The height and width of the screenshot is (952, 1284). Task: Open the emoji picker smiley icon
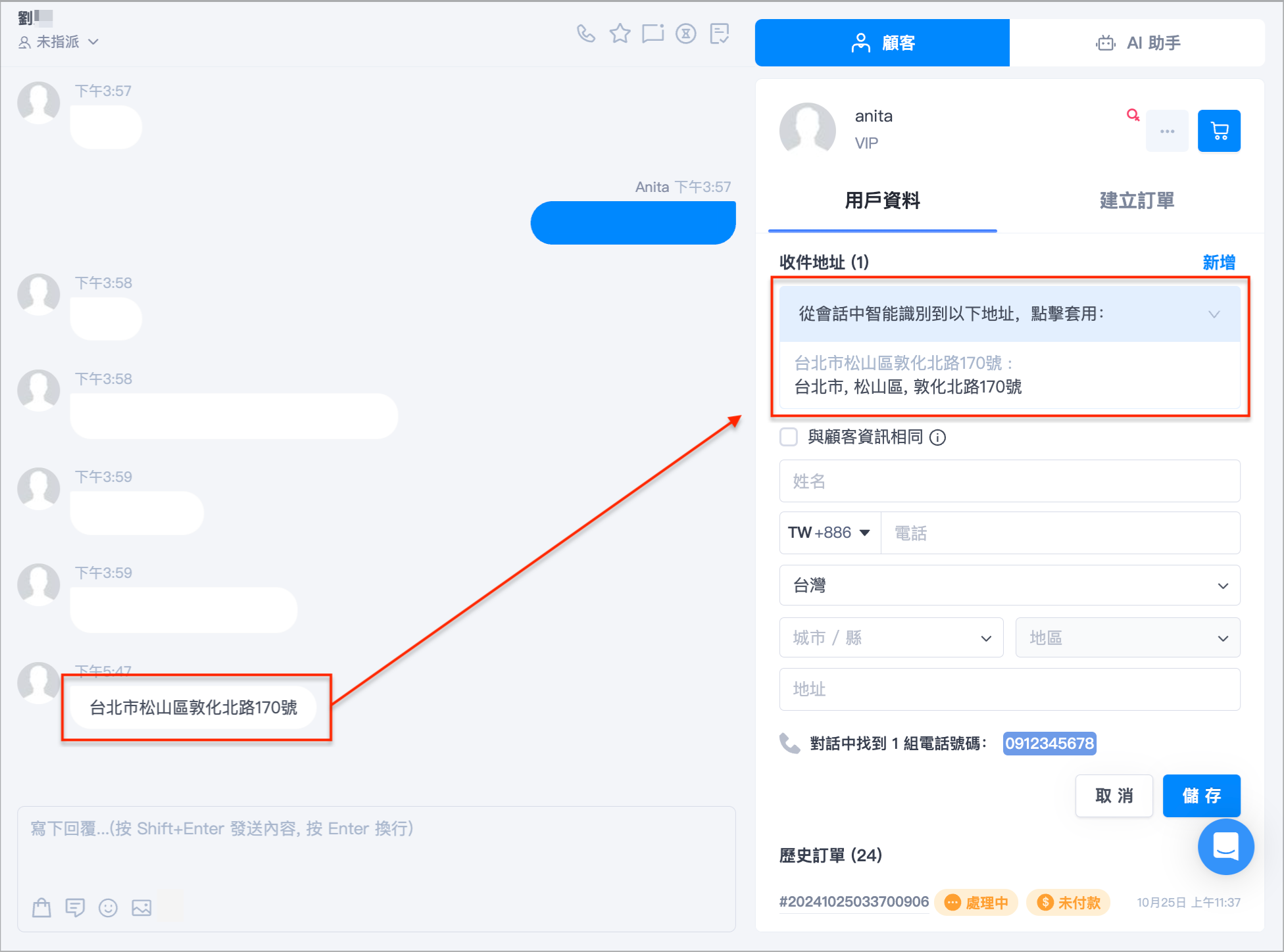click(108, 908)
